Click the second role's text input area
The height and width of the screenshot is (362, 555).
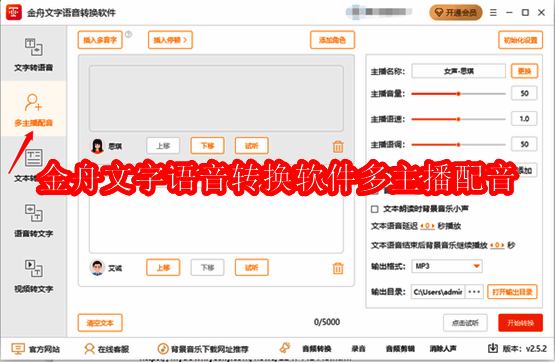point(216,219)
